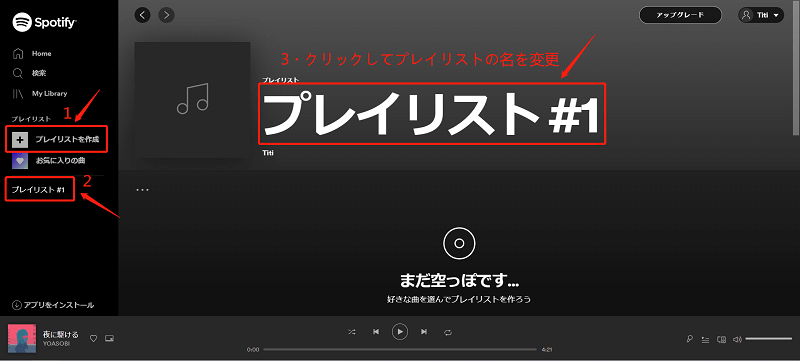Open the lyrics microphone icon

click(690, 339)
